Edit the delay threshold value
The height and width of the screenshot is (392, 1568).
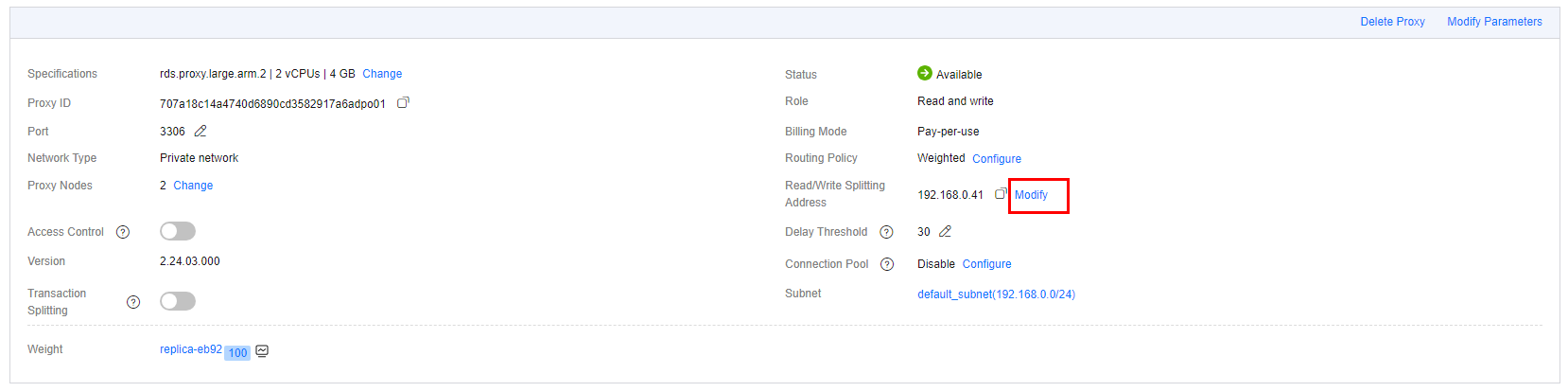click(945, 231)
